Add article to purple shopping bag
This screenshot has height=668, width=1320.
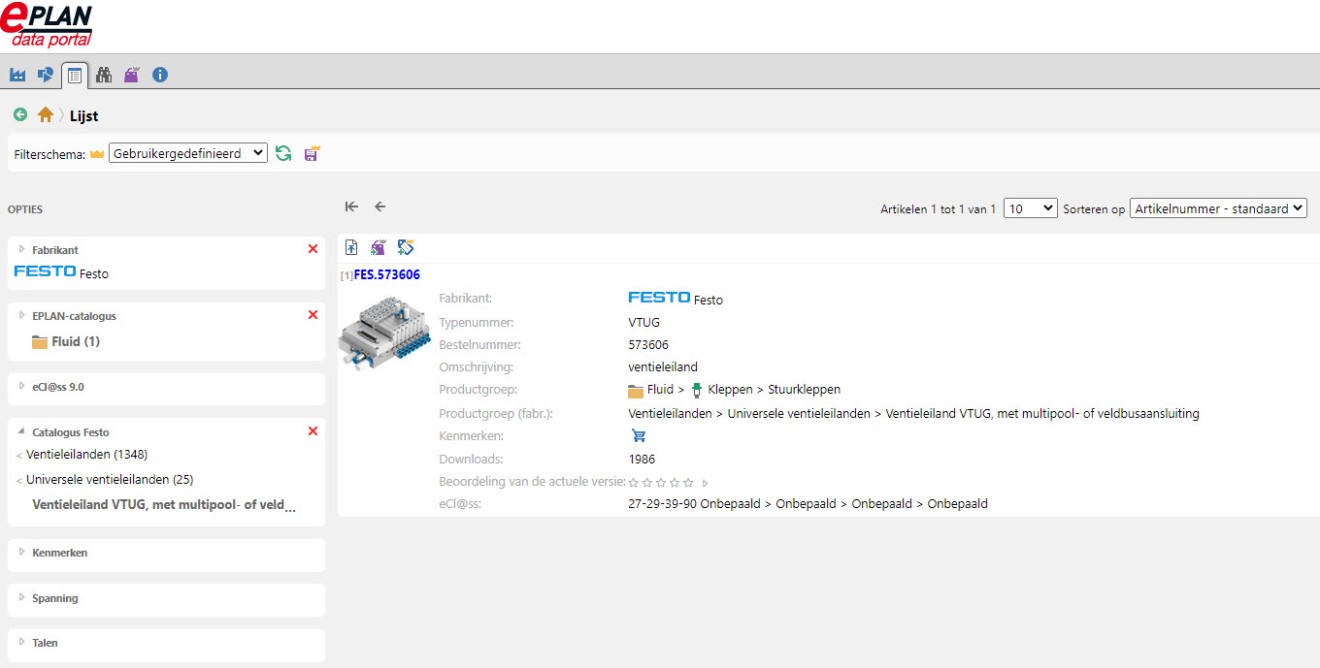378,247
